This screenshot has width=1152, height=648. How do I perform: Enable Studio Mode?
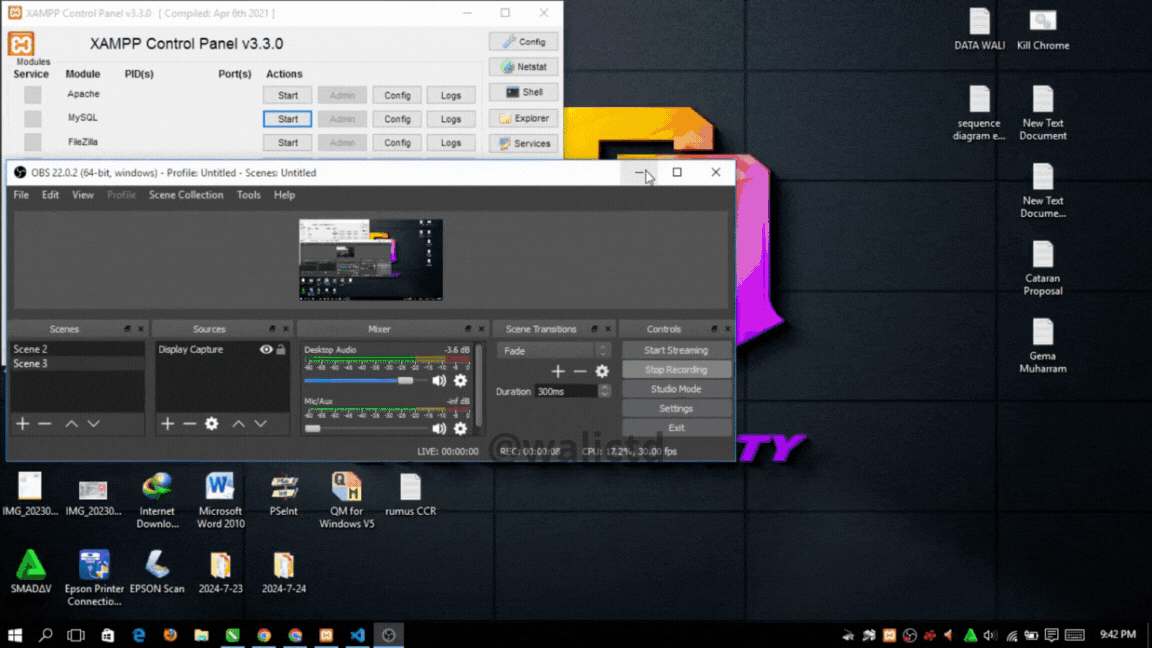pos(676,389)
